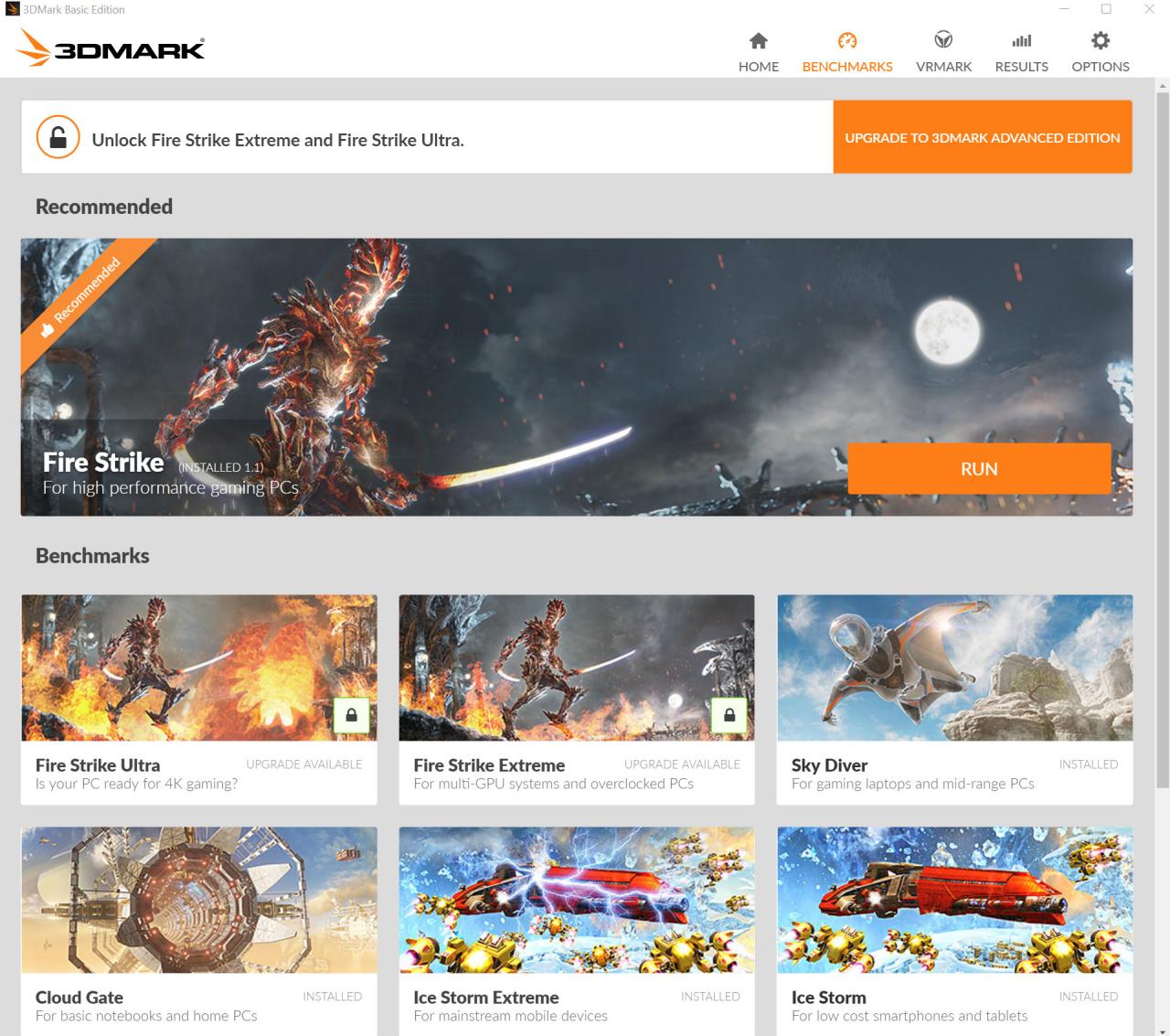Click the VRMark logo icon

pyautogui.click(x=943, y=39)
